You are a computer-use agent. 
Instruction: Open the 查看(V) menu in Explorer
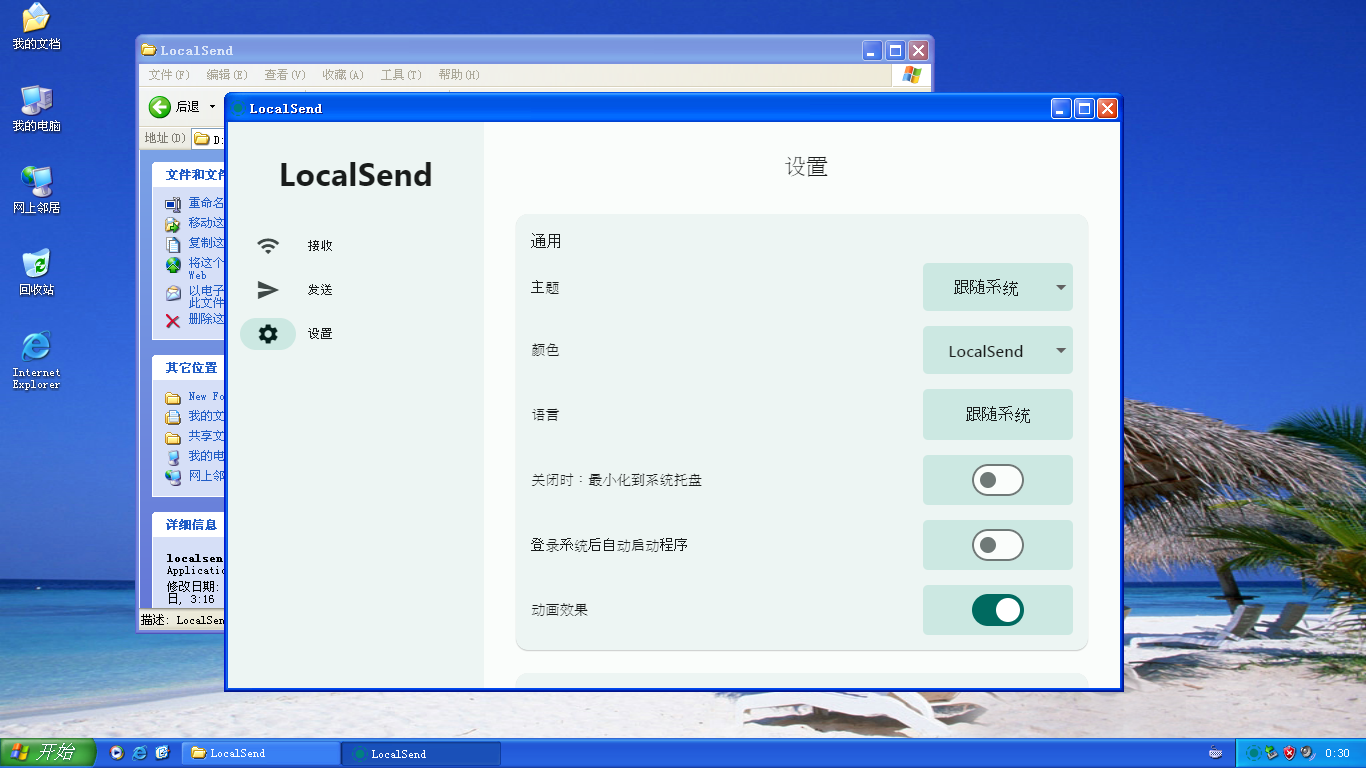click(x=284, y=75)
